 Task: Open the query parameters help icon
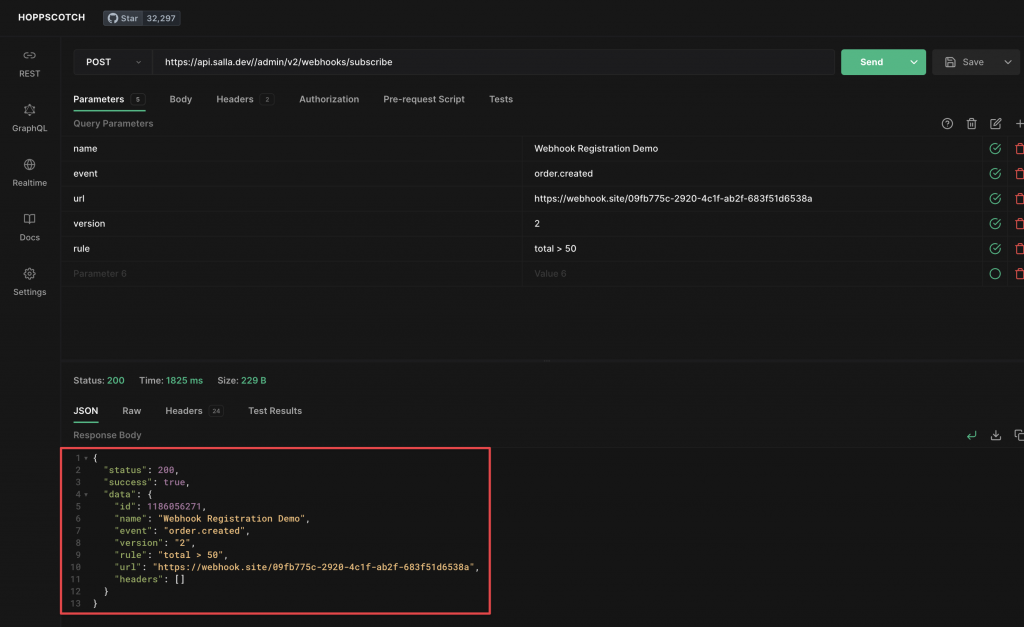(947, 123)
